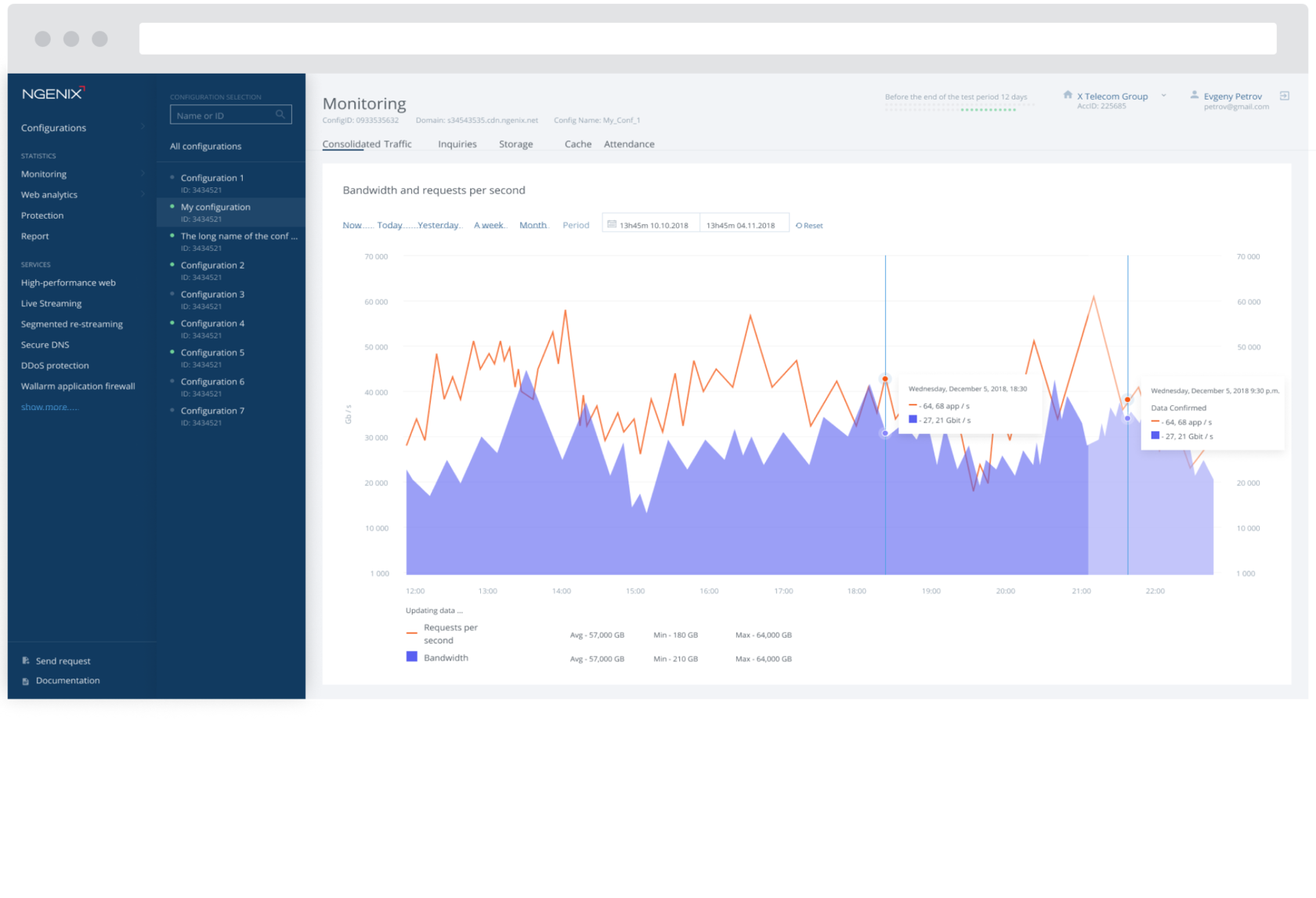Click the Name or ID search field
The image size is (1316, 898).
(x=231, y=114)
